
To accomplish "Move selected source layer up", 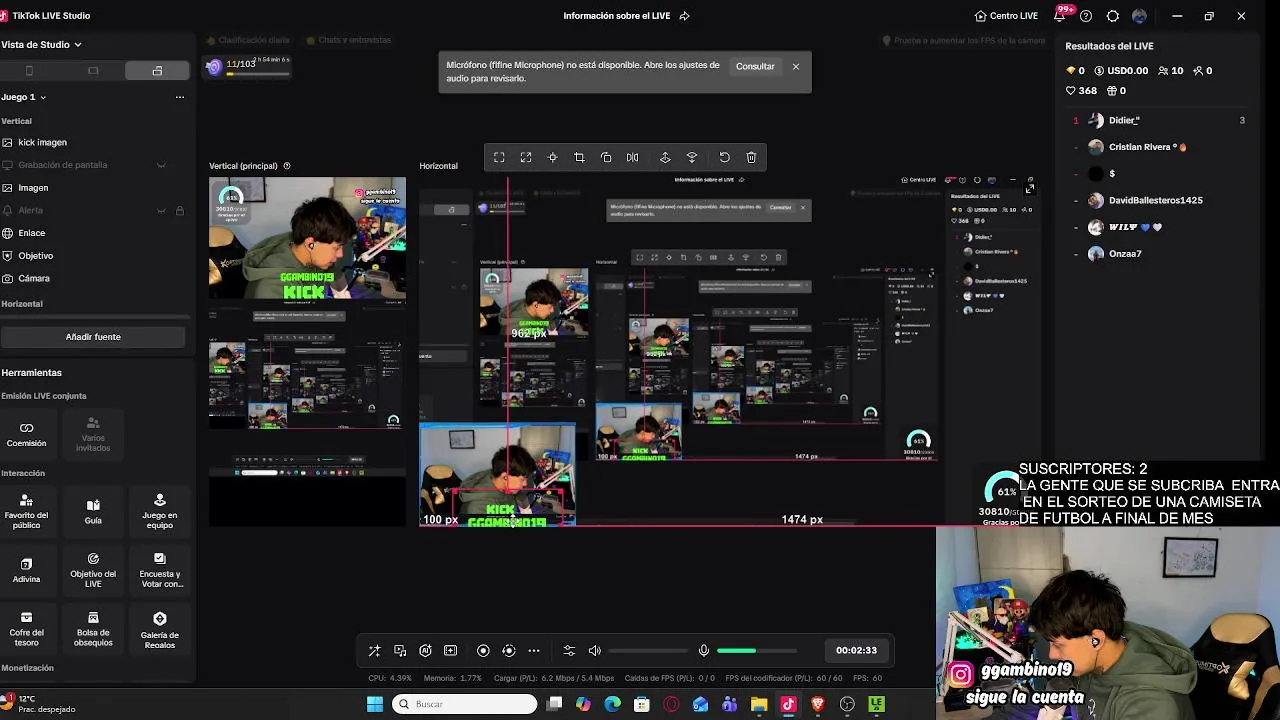I will coord(665,157).
